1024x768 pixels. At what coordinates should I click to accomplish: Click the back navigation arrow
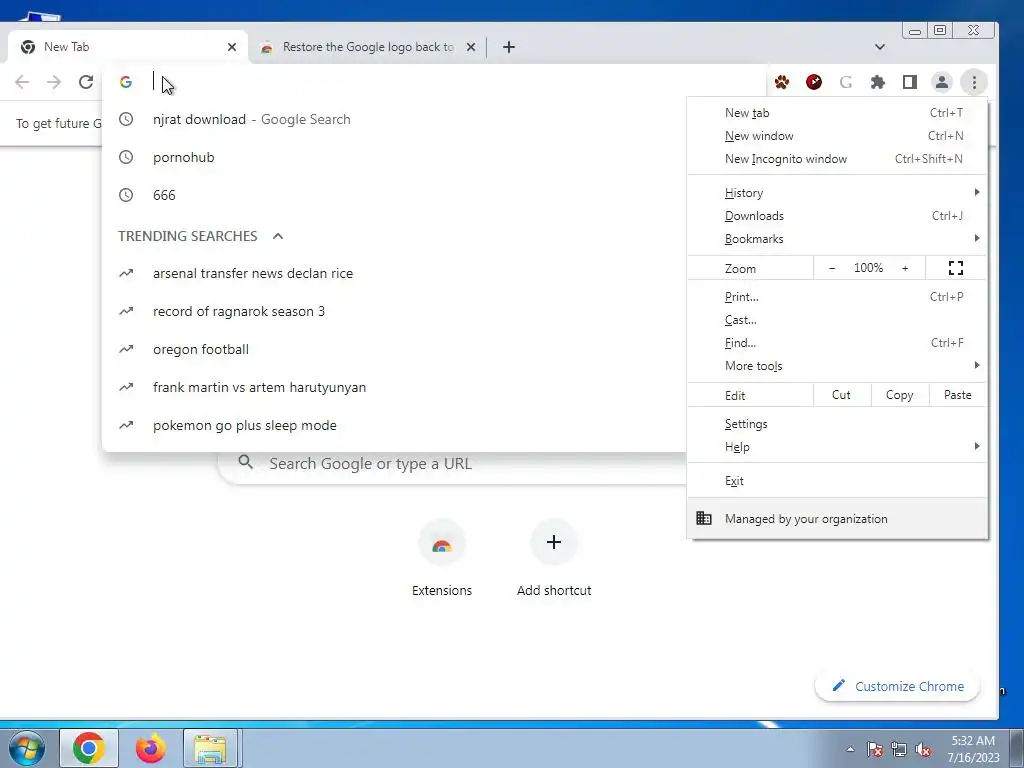[x=22, y=82]
